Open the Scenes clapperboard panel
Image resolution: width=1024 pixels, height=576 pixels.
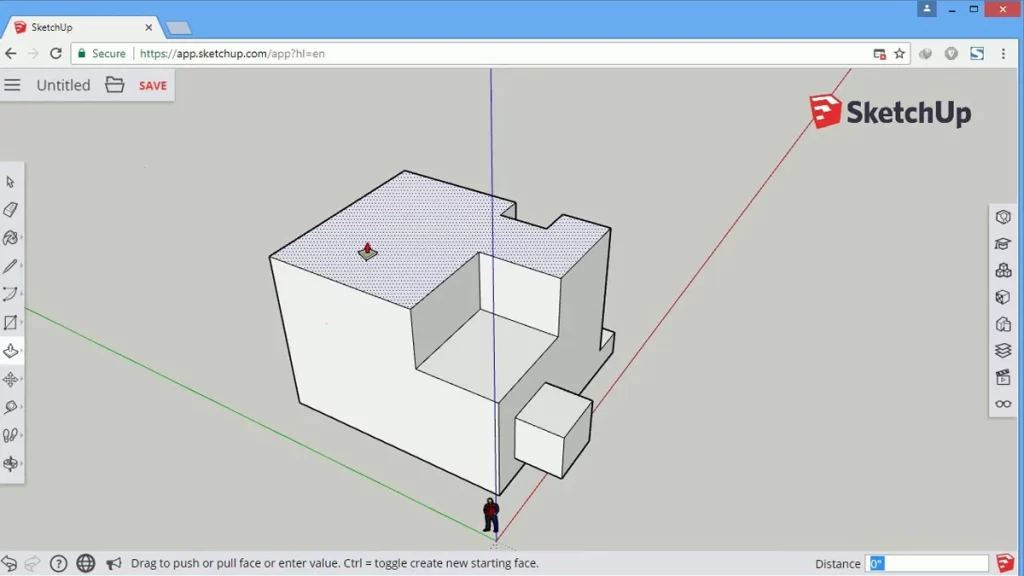(1003, 377)
